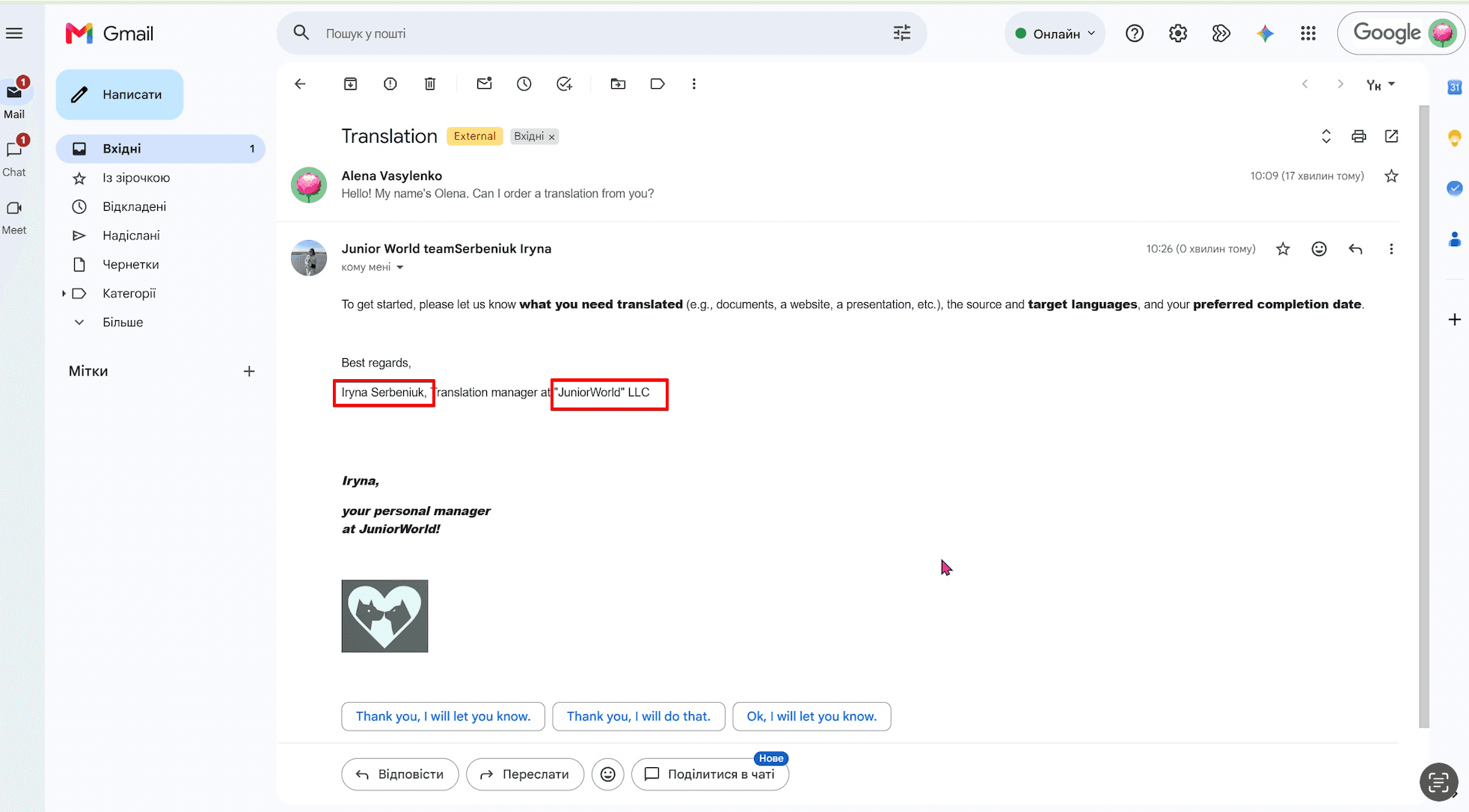Screen dimensions: 1469x812
Task: Star Alena Vasylenko's message
Action: [x=1391, y=176]
